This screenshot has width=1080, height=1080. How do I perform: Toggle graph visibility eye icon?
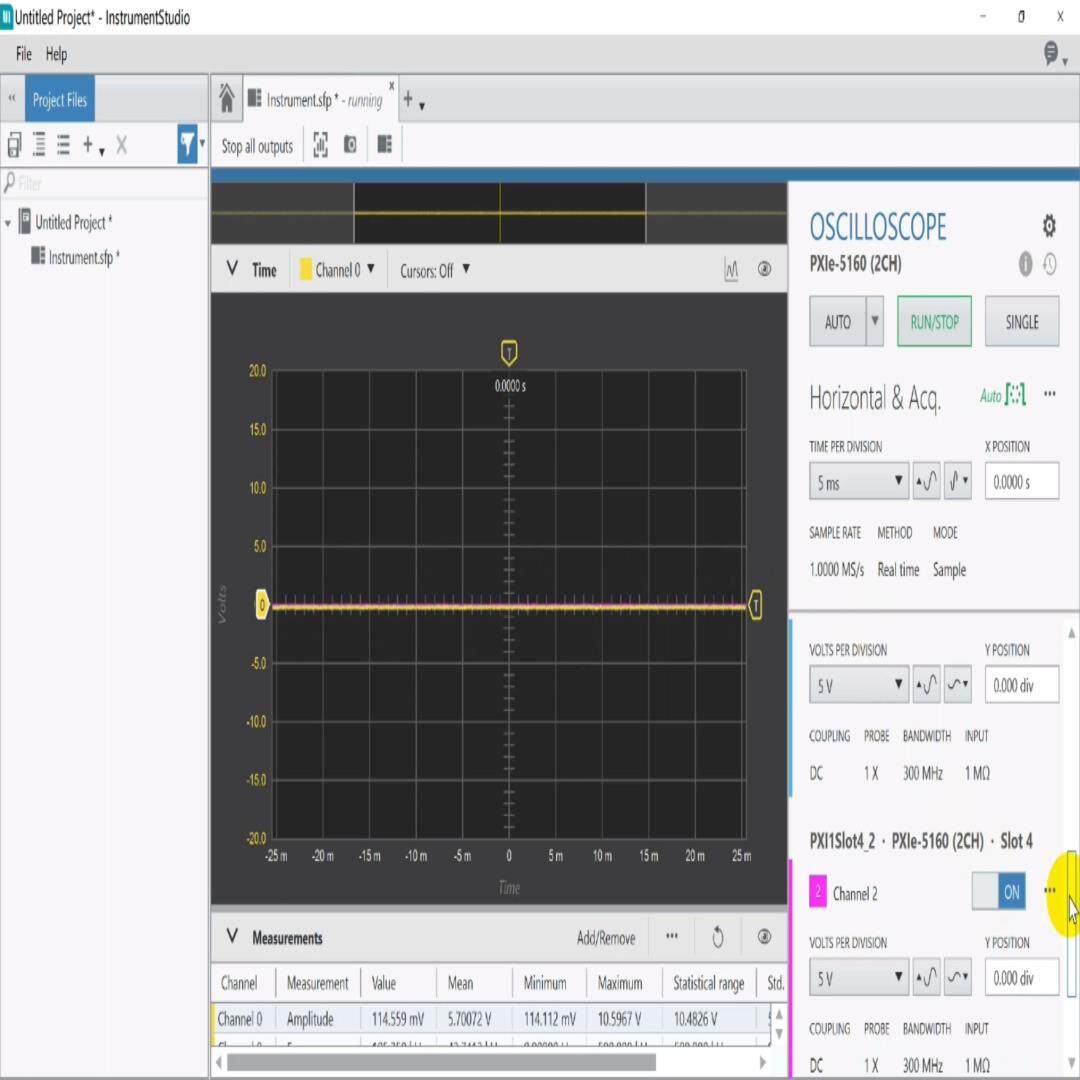pyautogui.click(x=764, y=269)
